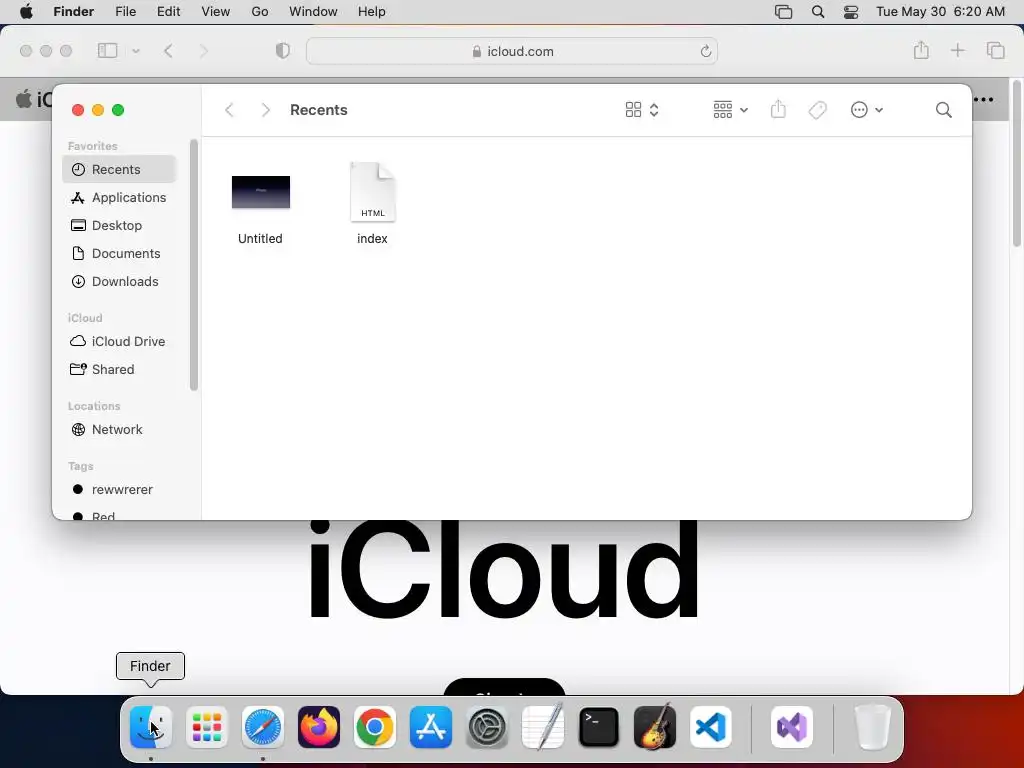
Task: Click the index file name label
Action: (372, 239)
